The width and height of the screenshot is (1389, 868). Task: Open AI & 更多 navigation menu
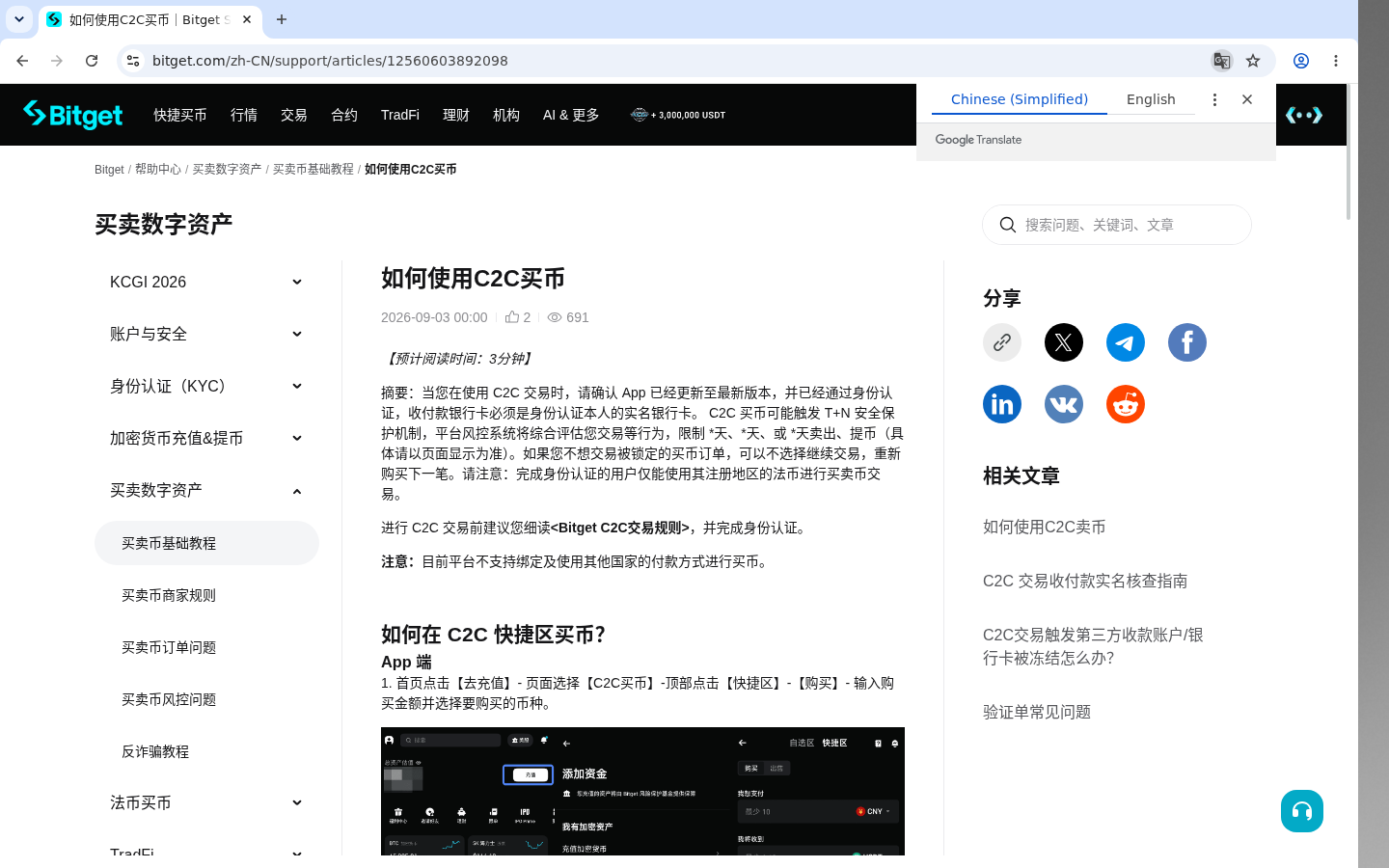(x=571, y=115)
